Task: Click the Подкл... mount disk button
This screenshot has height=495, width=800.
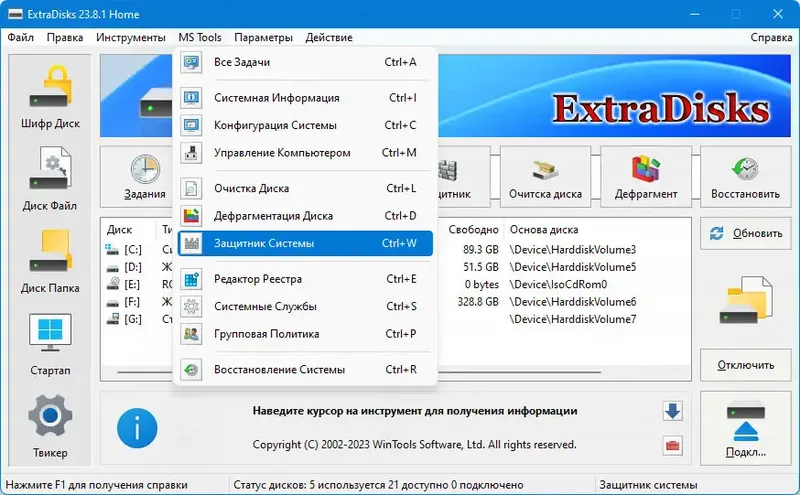Action: [x=745, y=428]
